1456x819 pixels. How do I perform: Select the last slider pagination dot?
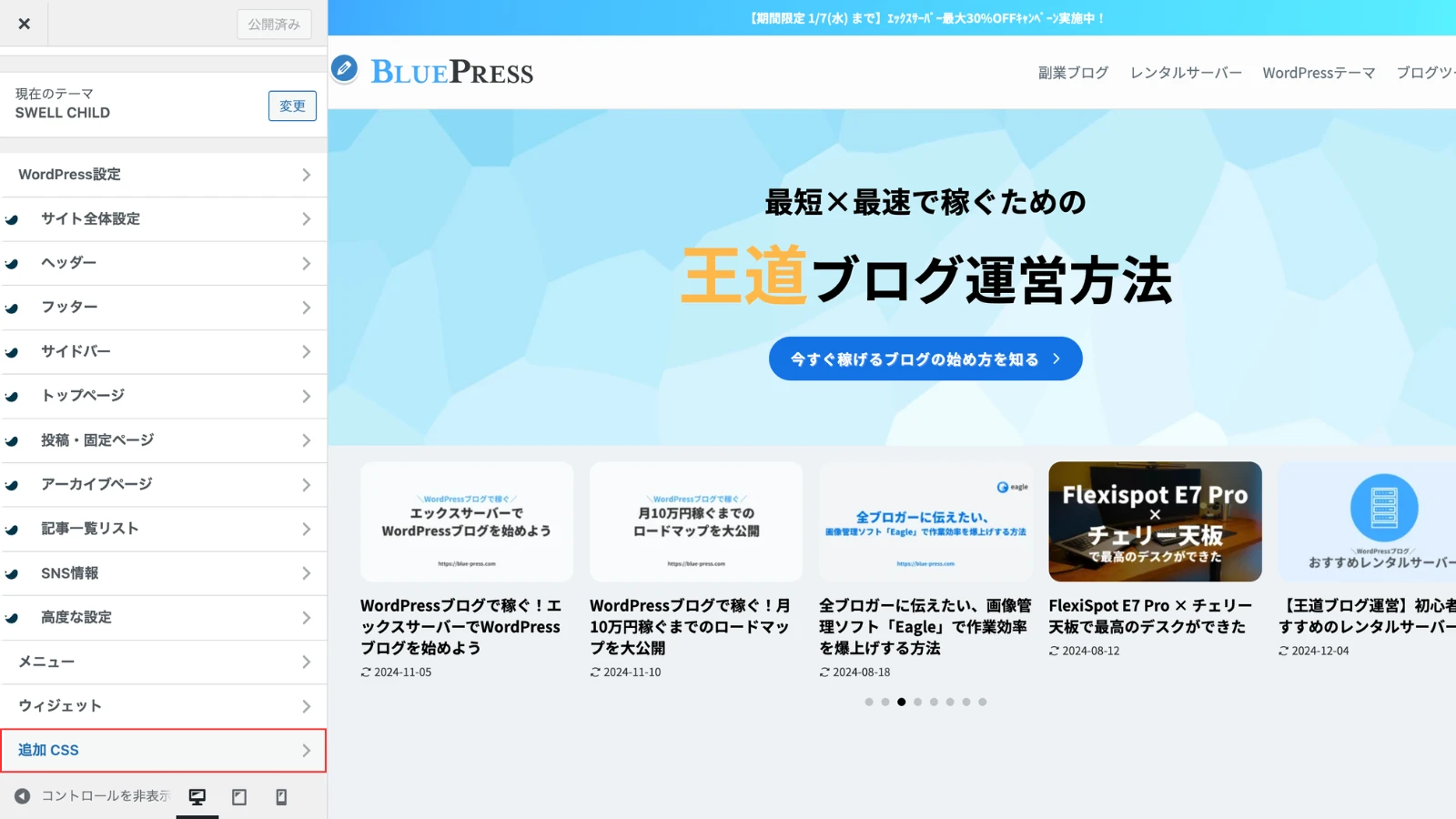tap(983, 702)
